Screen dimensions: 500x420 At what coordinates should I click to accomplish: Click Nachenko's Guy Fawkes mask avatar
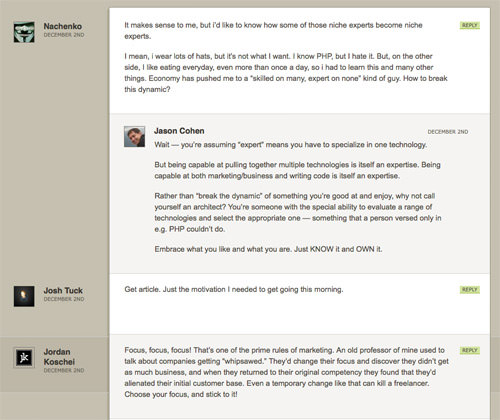coord(24,32)
